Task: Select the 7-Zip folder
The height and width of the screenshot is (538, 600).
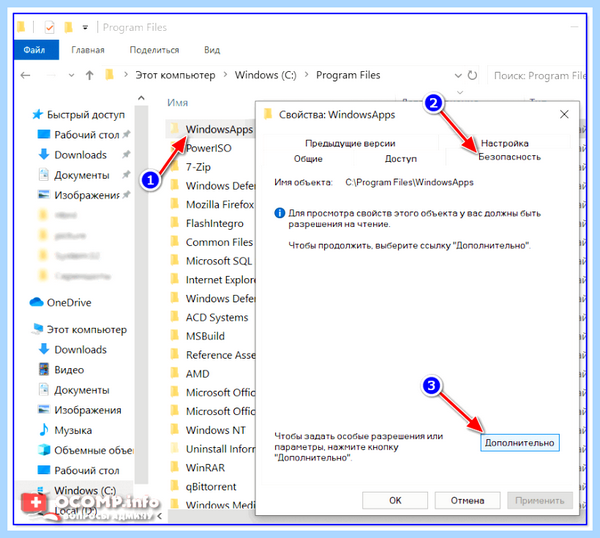Action: pyautogui.click(x=191, y=167)
